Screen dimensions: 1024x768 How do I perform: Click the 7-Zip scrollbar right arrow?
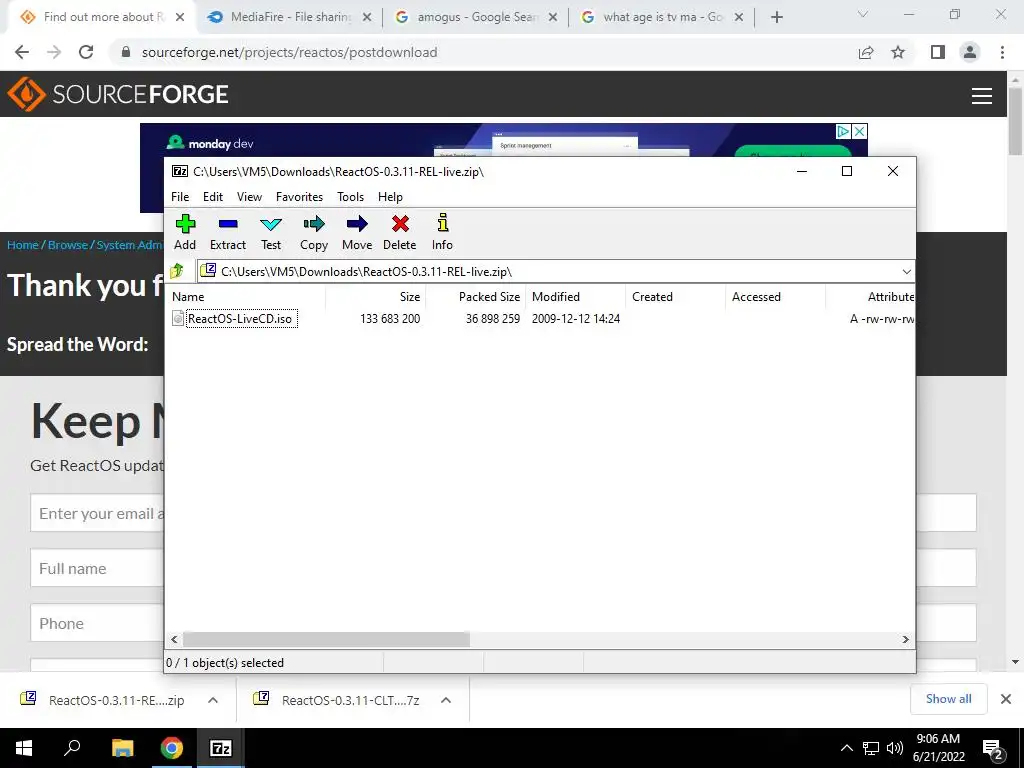tap(905, 639)
